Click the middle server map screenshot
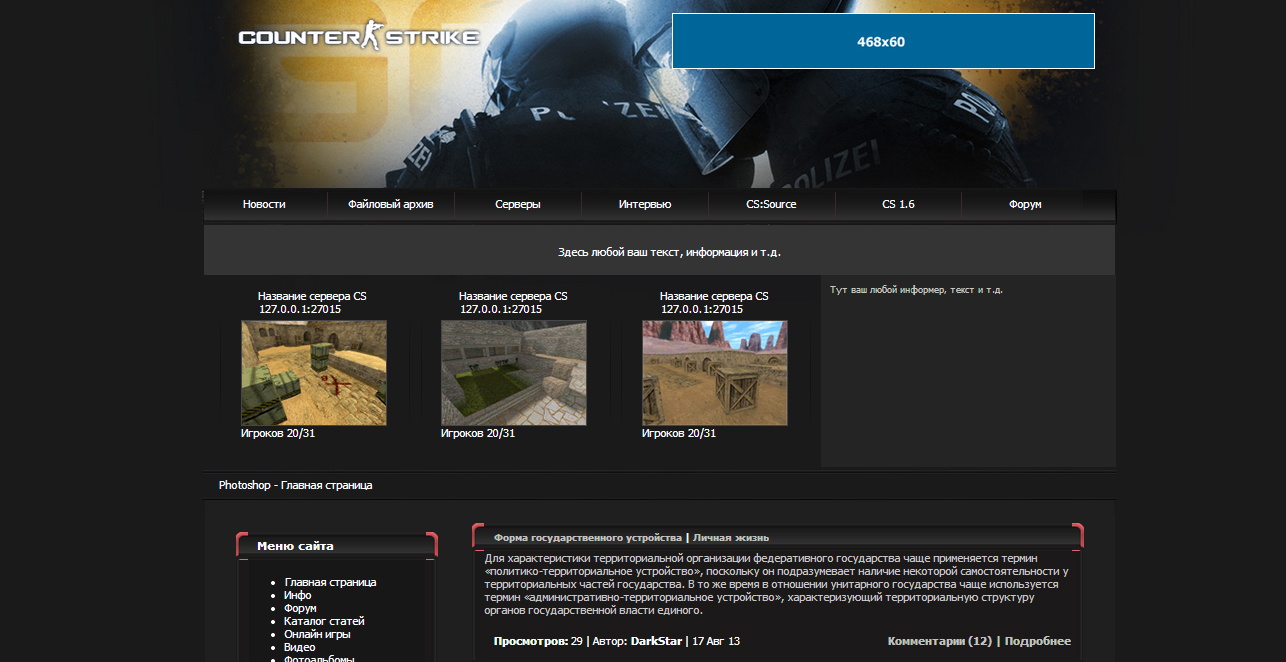The height and width of the screenshot is (662, 1286). (x=514, y=371)
